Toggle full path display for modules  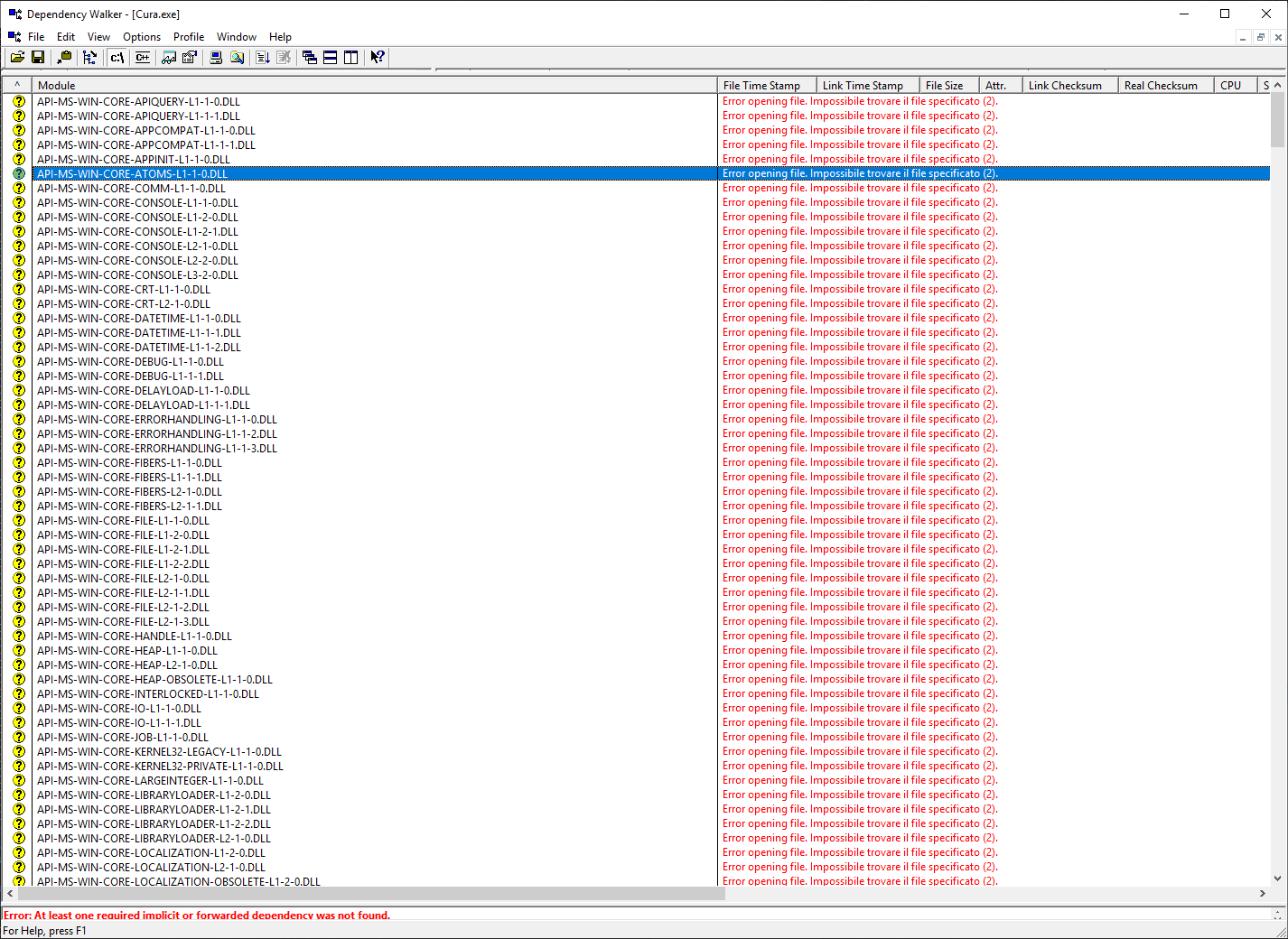tap(117, 57)
